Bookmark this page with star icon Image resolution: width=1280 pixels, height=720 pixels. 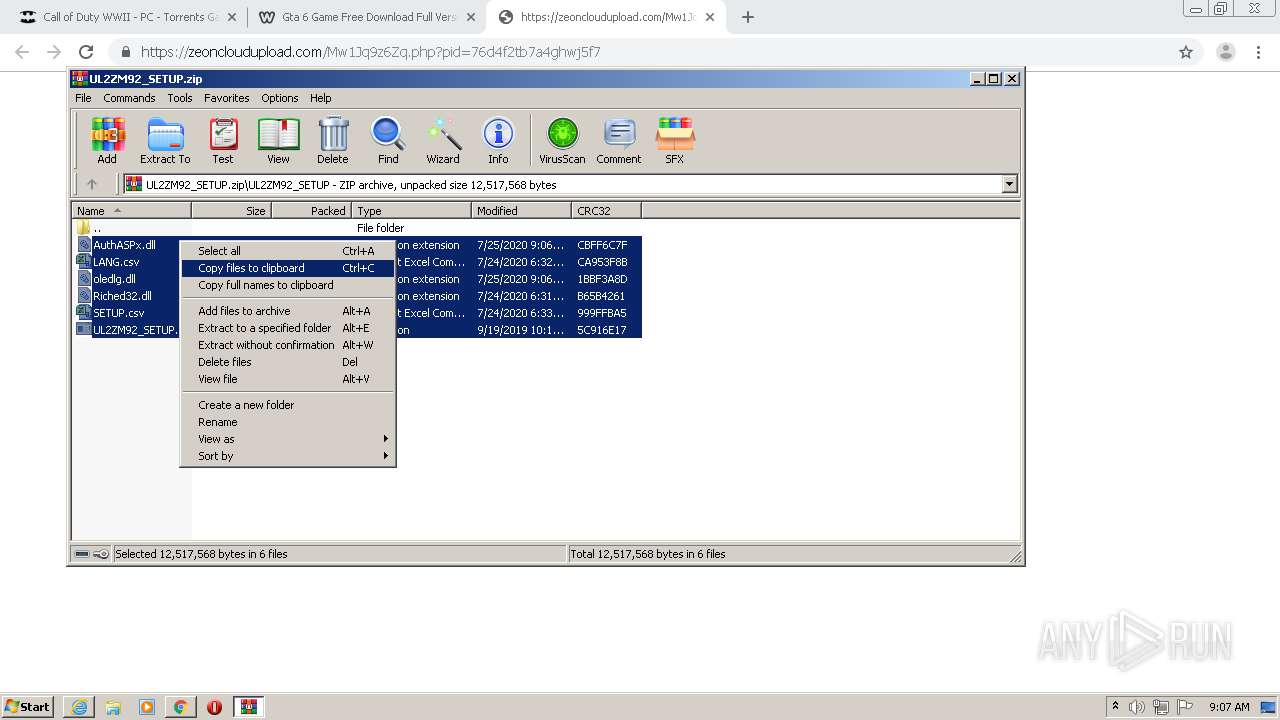tap(1186, 52)
